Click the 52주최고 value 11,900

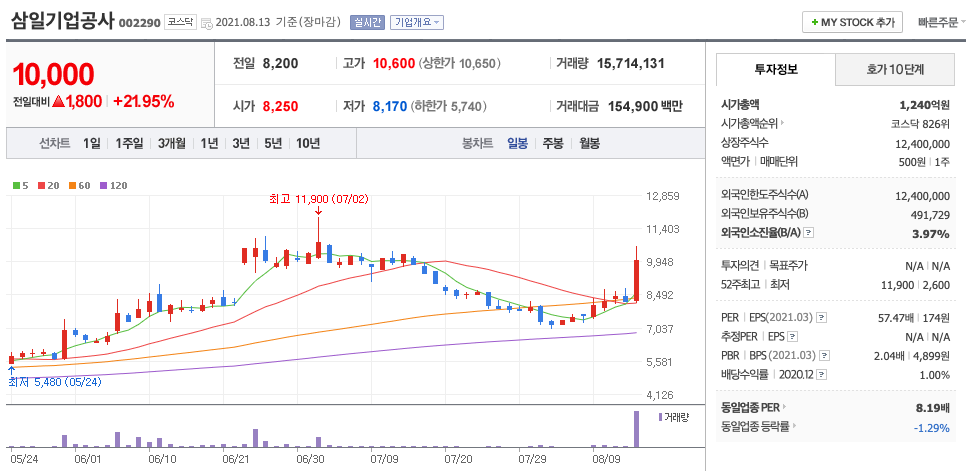(898, 285)
